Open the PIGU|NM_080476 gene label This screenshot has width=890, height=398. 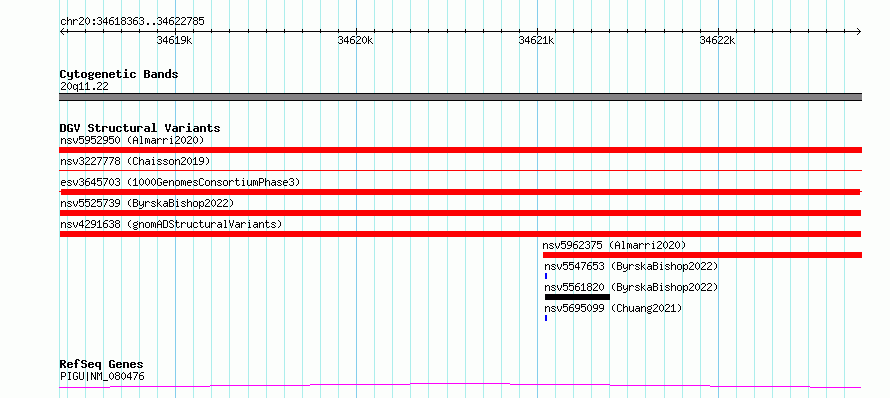pos(102,376)
